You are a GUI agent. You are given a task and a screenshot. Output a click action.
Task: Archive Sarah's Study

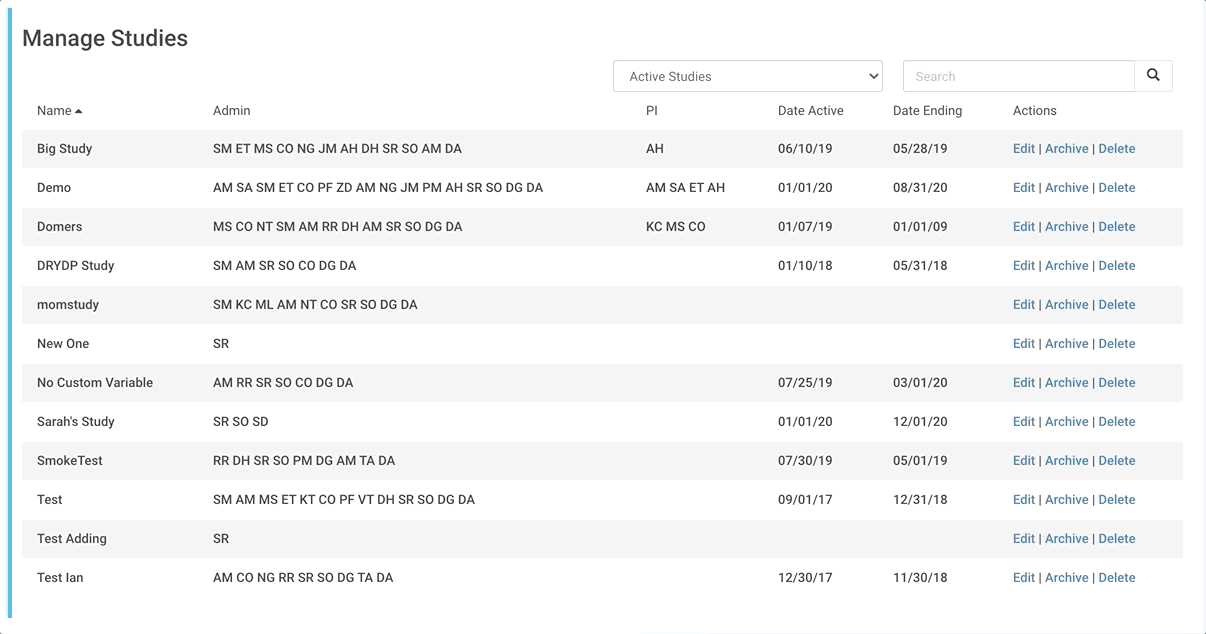1066,422
